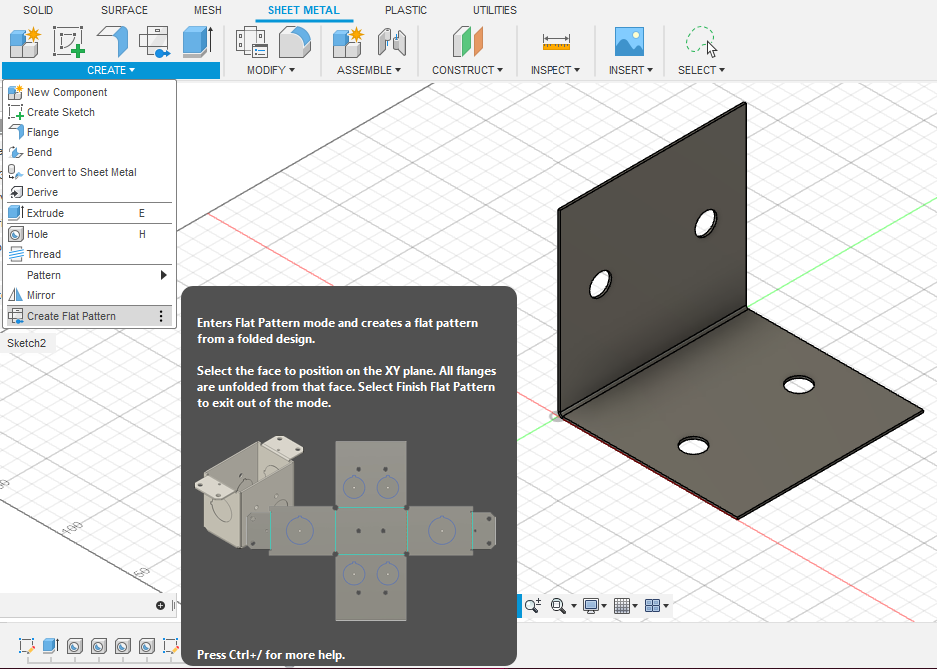The height and width of the screenshot is (669, 937).
Task: Select the Create Sketch toolbar icon
Action: point(67,42)
